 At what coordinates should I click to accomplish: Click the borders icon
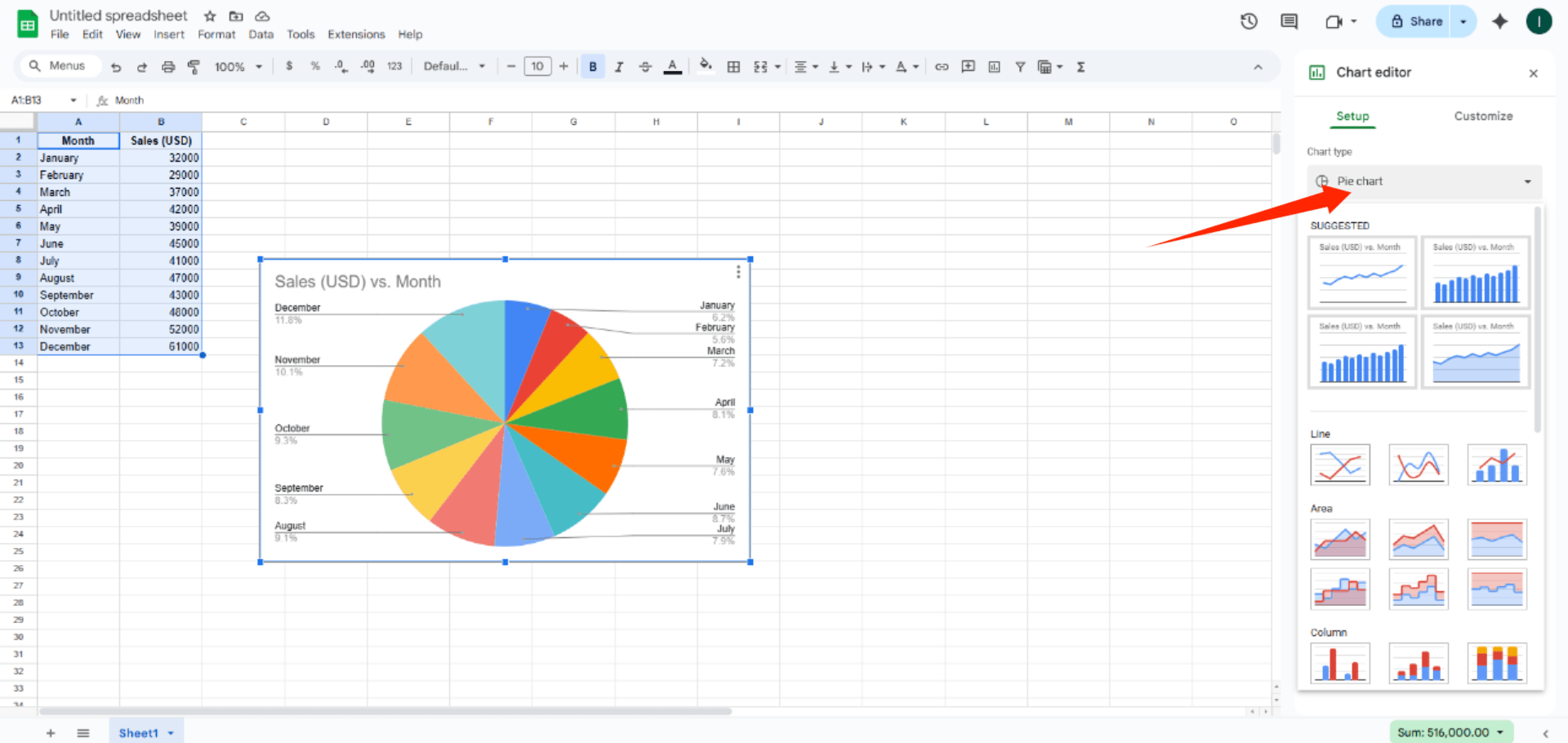(x=733, y=67)
